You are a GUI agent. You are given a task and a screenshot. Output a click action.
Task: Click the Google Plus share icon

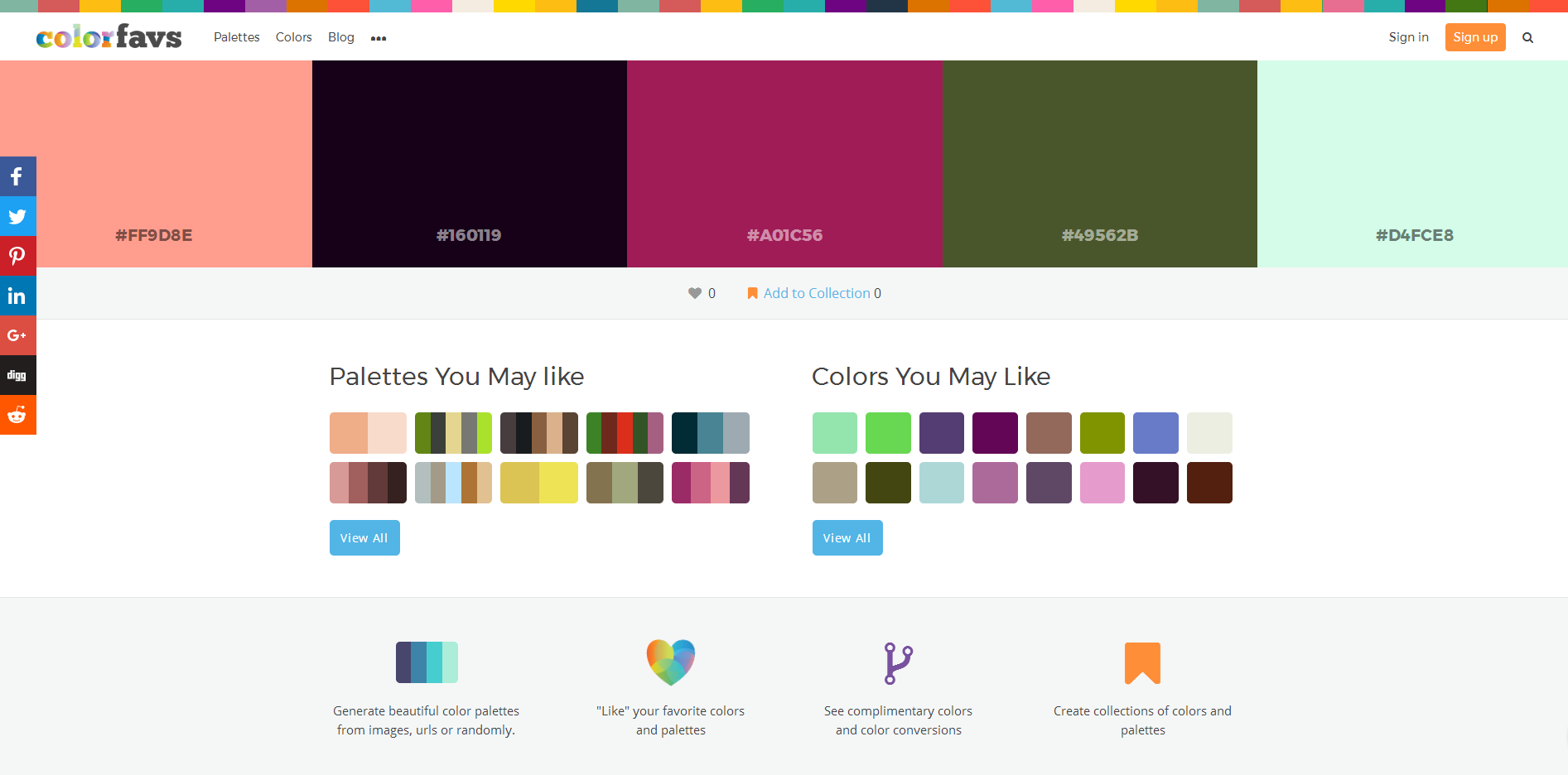coord(17,335)
